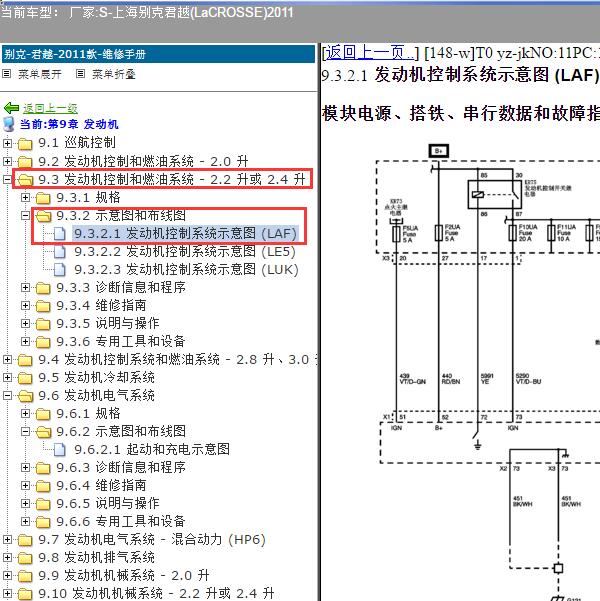Expand the 9.6.4 维修指南 node

pos(25,486)
